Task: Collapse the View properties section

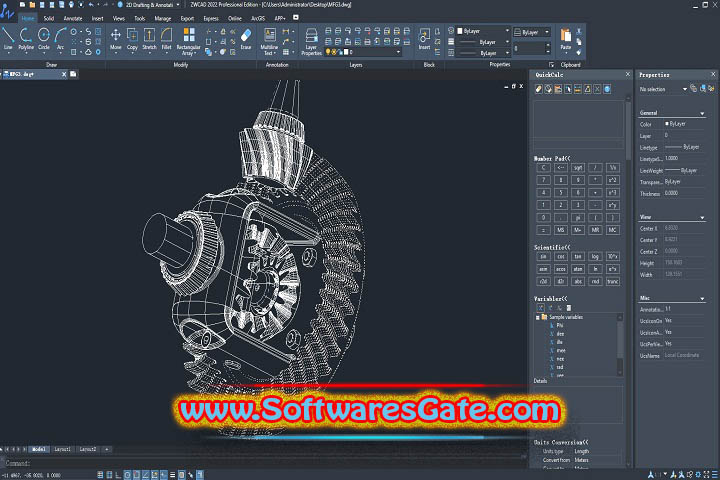Action: coord(702,217)
